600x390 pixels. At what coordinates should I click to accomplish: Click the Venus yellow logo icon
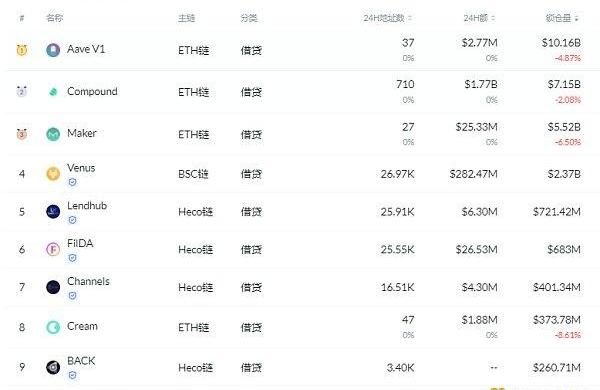pyautogui.click(x=53, y=174)
